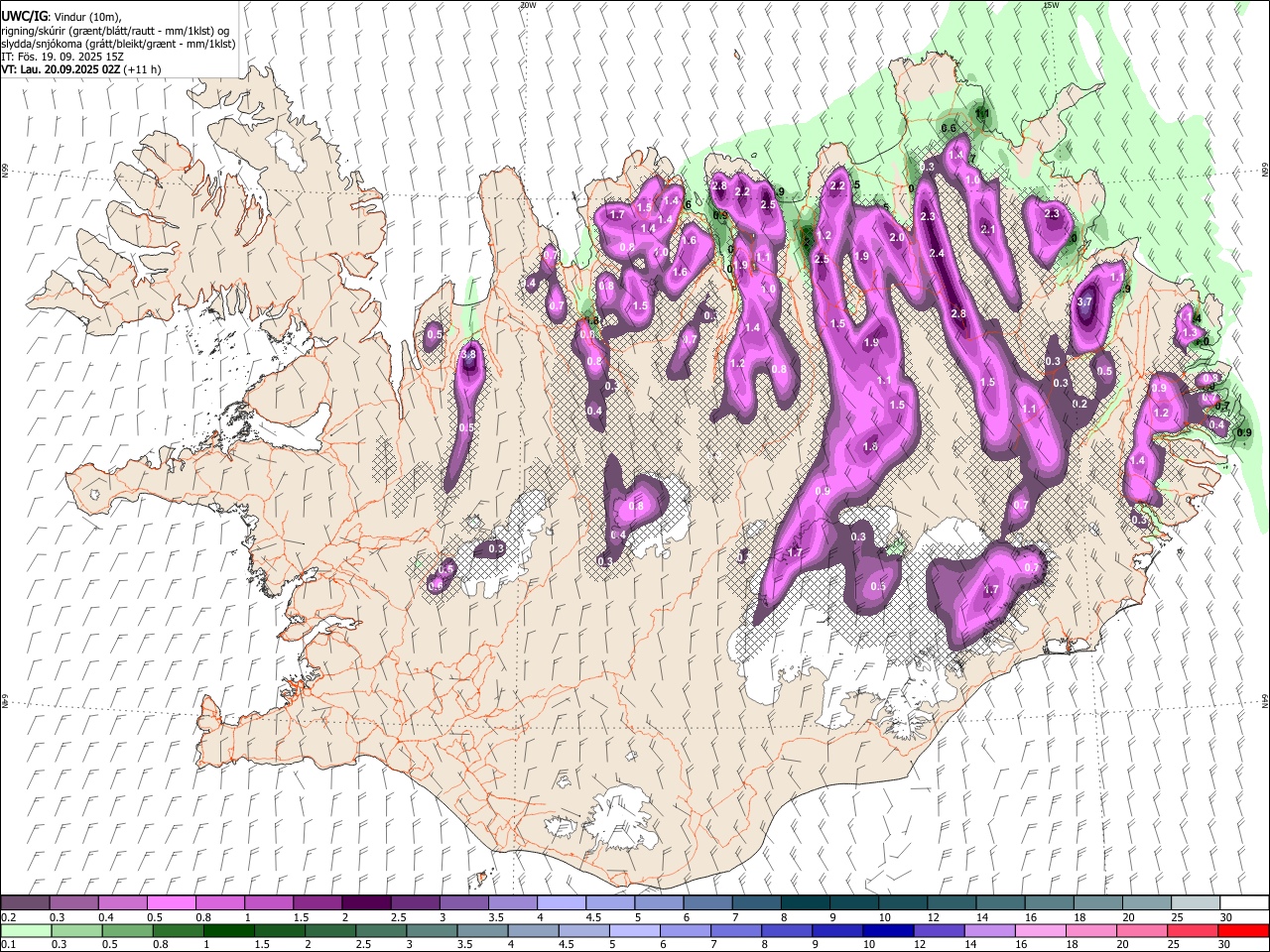The image size is (1270, 952).
Task: Click the white swatch after 30 in upper legend row
Action: [1243, 902]
